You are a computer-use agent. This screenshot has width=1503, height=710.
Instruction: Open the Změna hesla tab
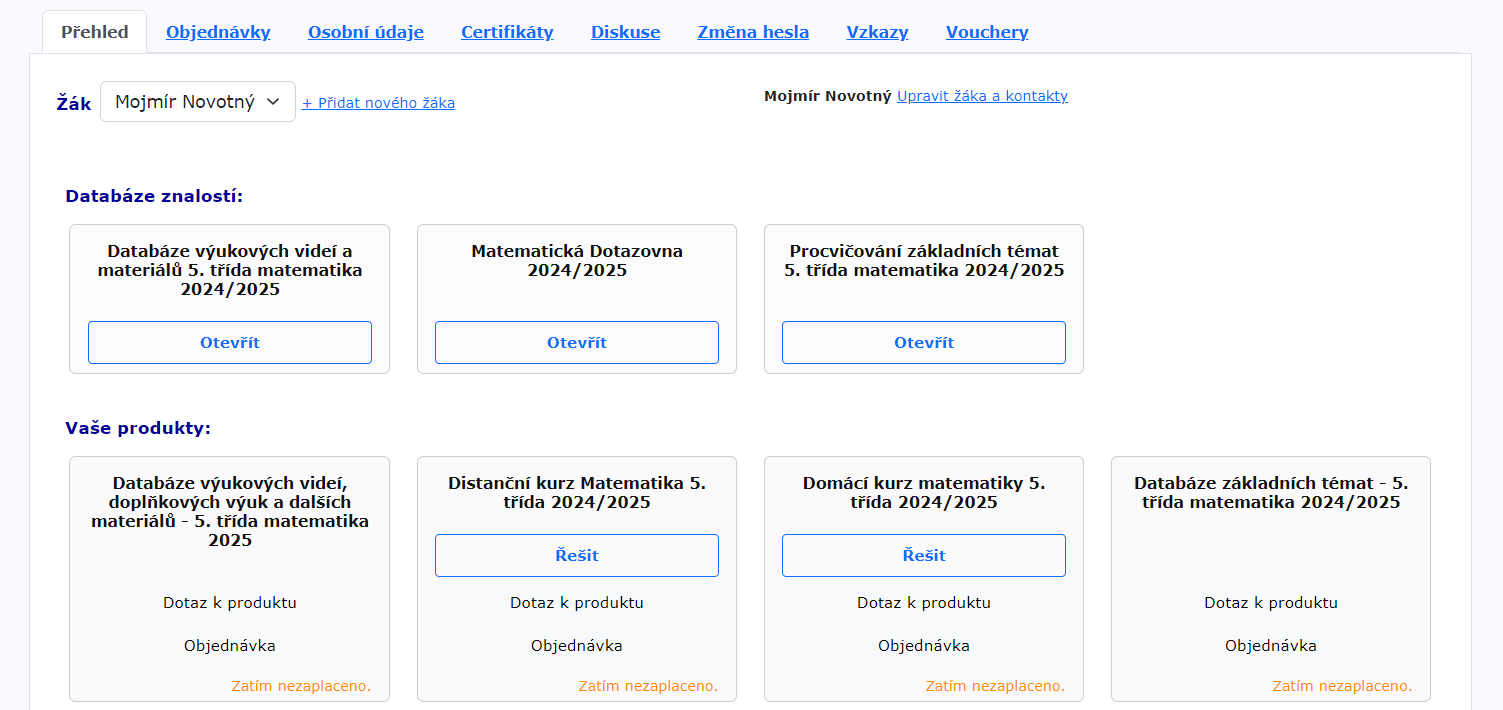[753, 32]
